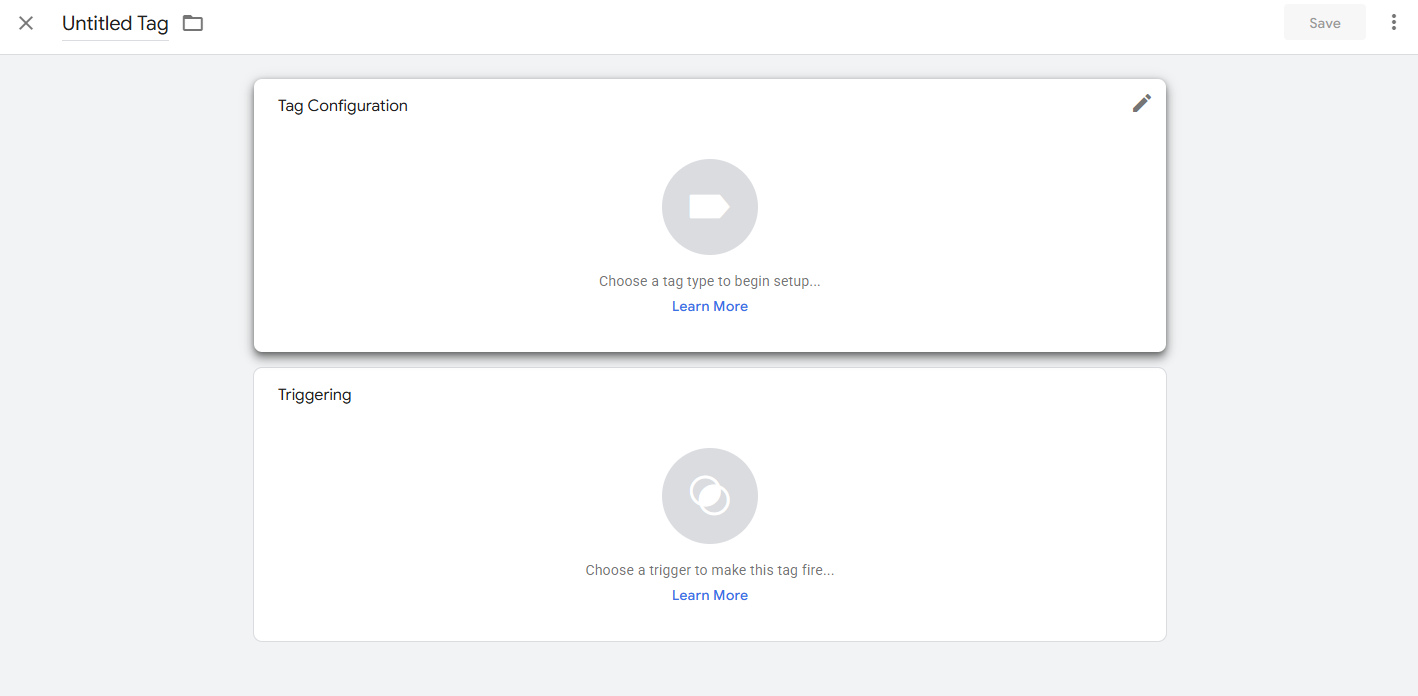Open the folder icon beside the tag name
This screenshot has width=1418, height=696.
pos(193,23)
